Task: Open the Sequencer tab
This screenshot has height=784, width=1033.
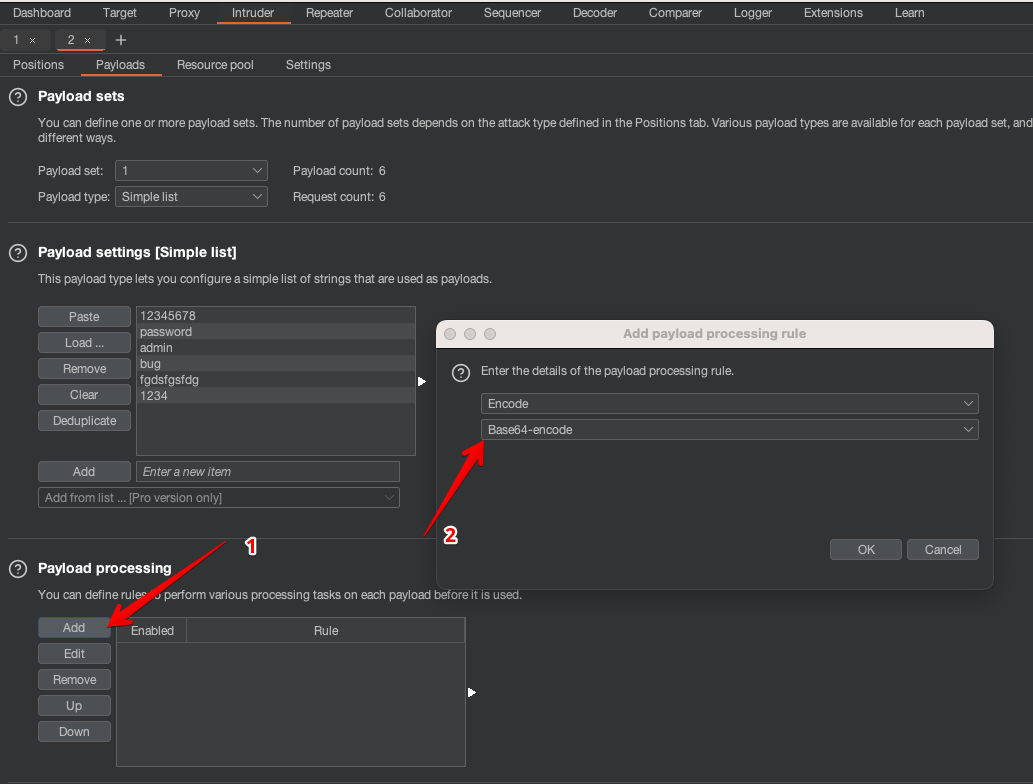Action: point(512,13)
